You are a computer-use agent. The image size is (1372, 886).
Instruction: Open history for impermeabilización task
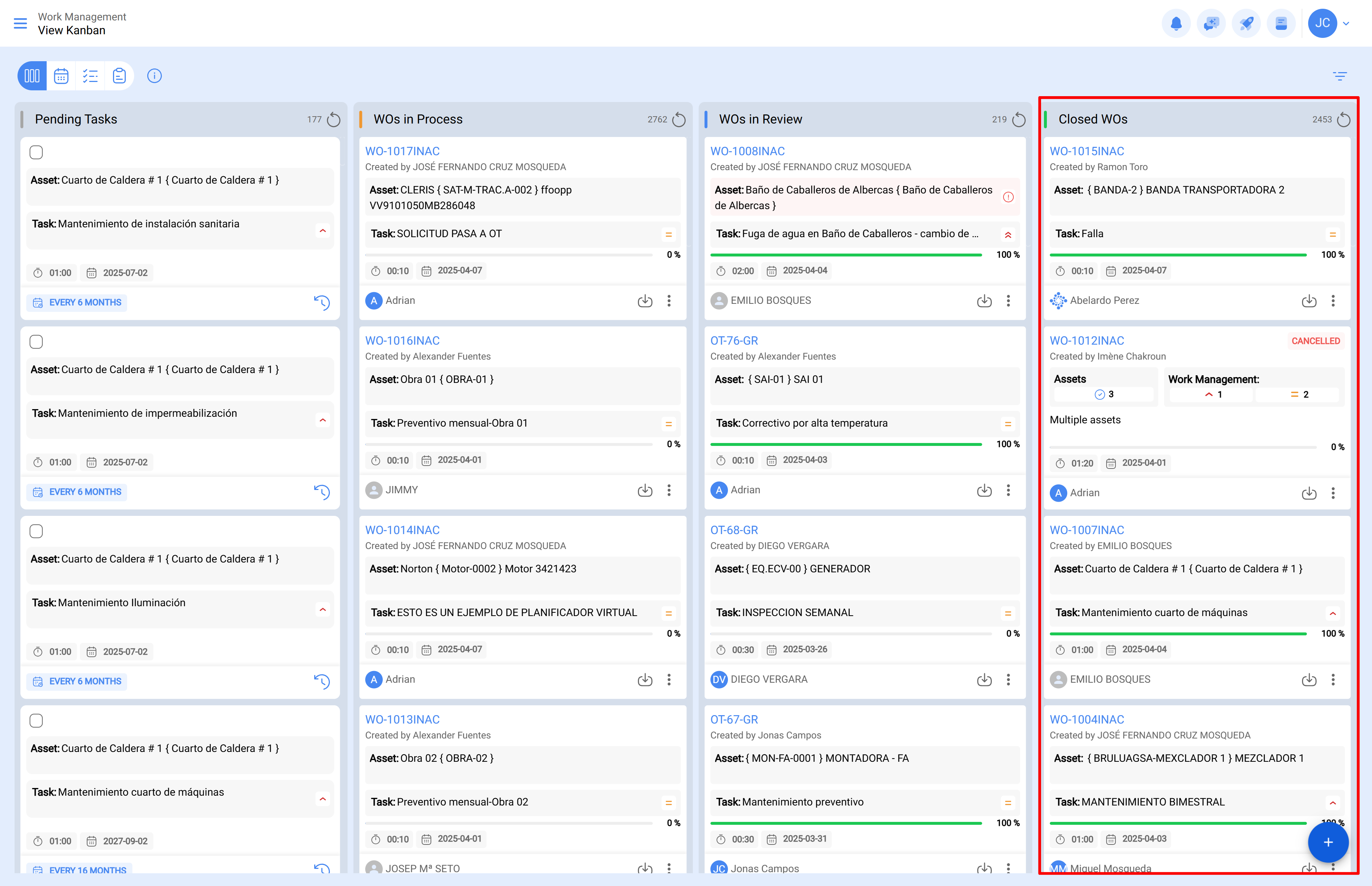pos(322,492)
